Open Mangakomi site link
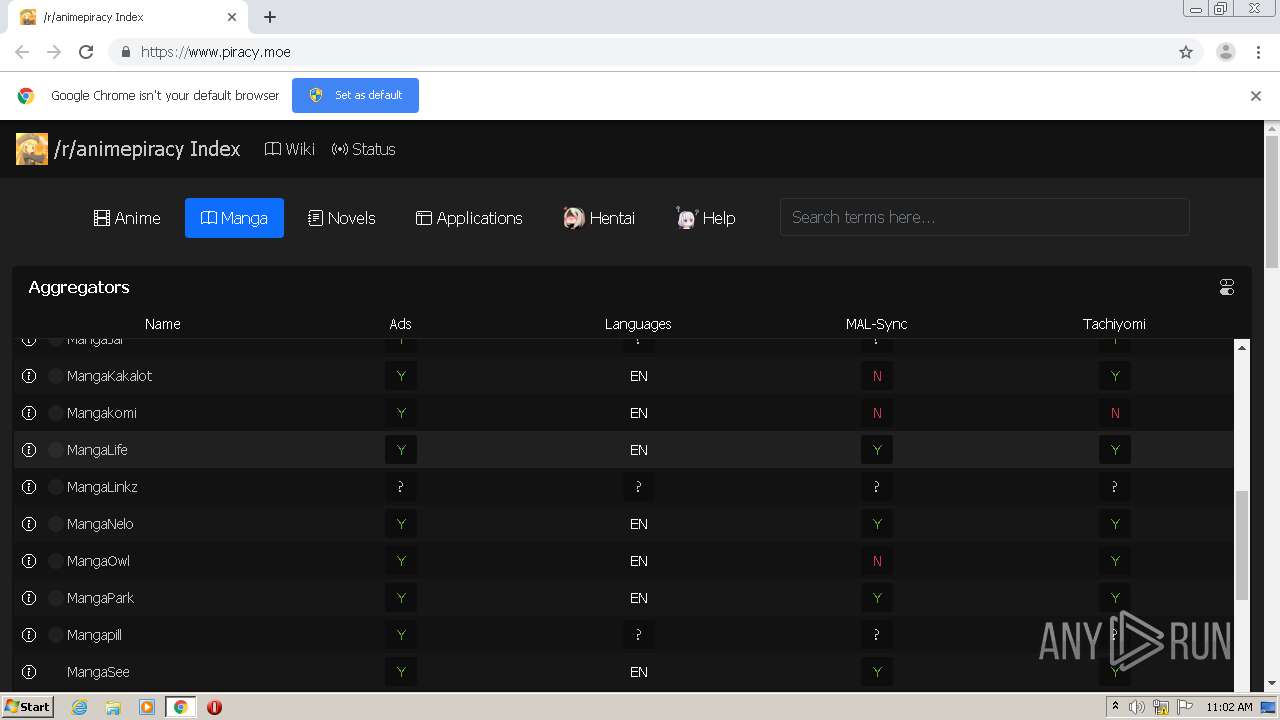 [102, 413]
